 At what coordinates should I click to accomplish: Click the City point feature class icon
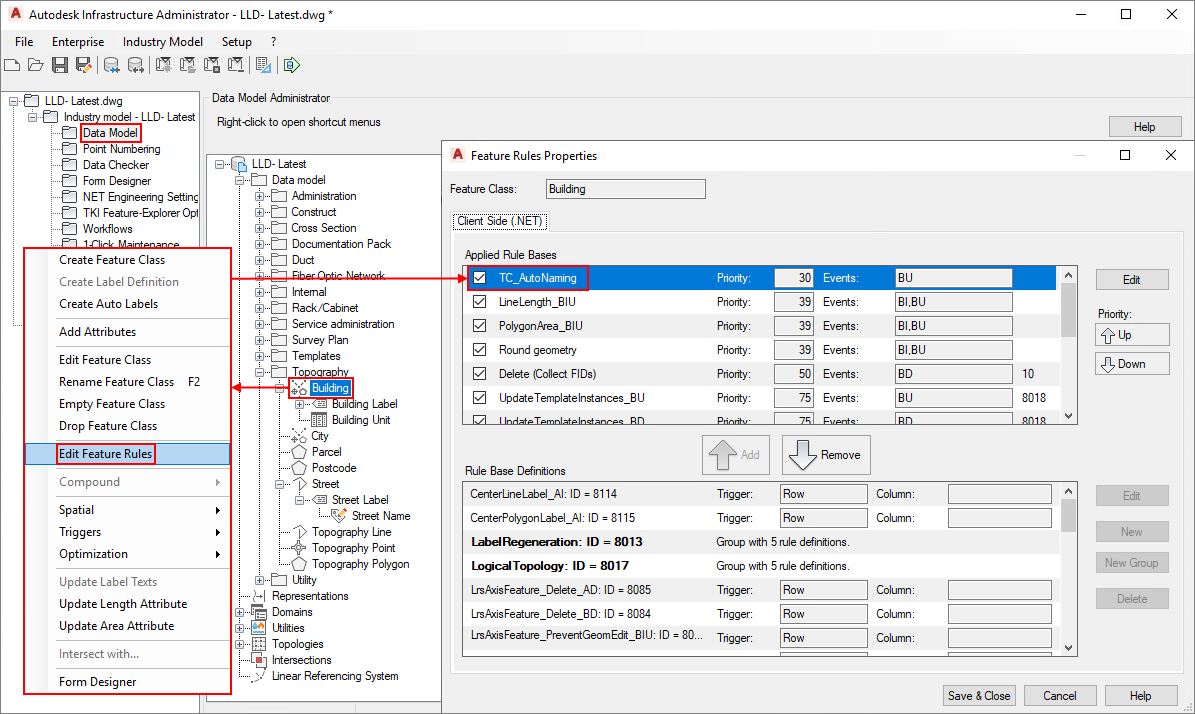[x=299, y=437]
